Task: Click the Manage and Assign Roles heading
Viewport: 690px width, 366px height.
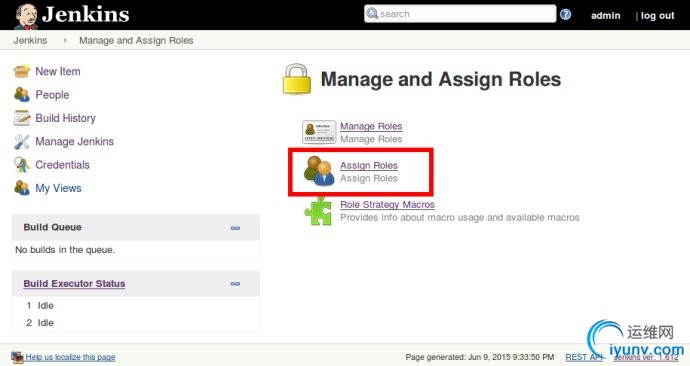Action: point(441,80)
